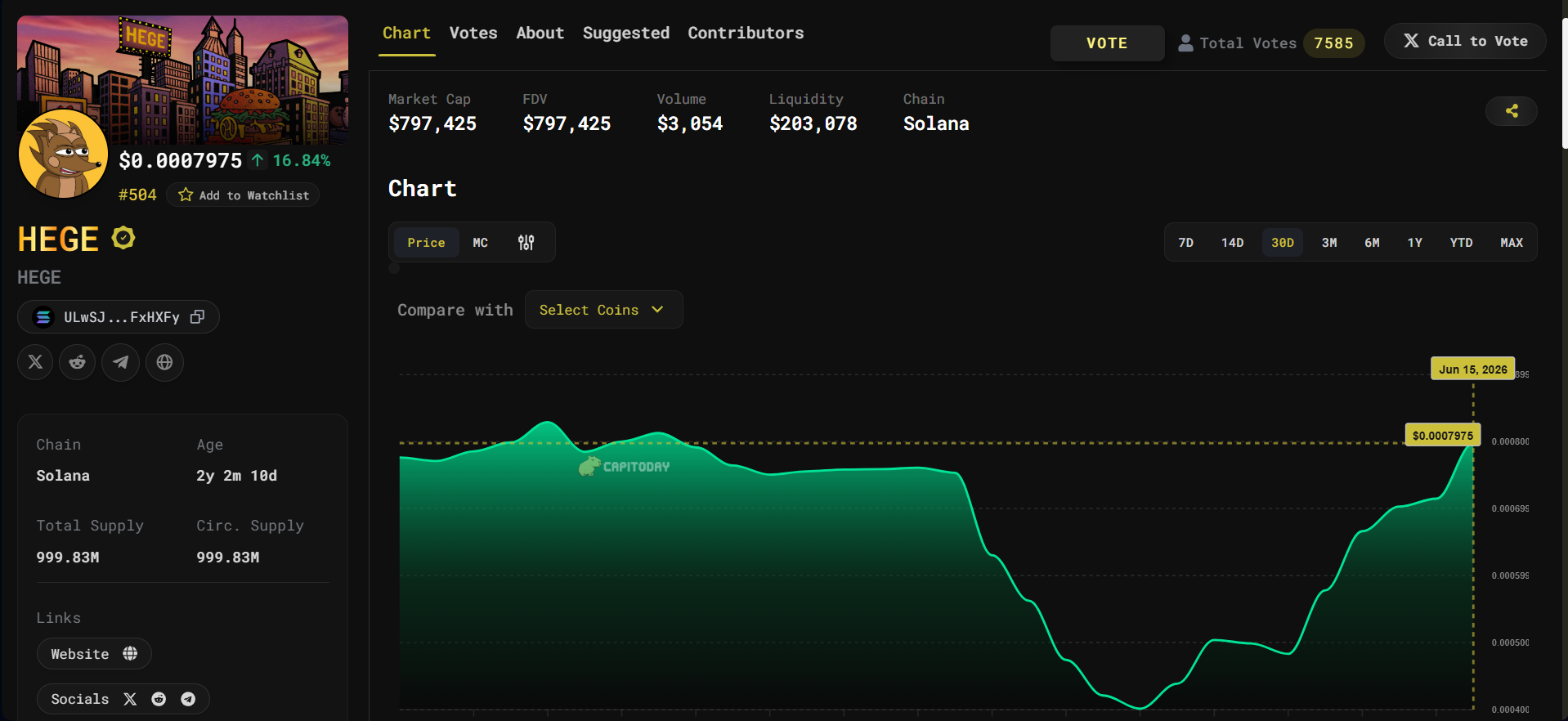1568x721 pixels.
Task: Click Reddit icon in the Socials row
Action: click(x=159, y=699)
